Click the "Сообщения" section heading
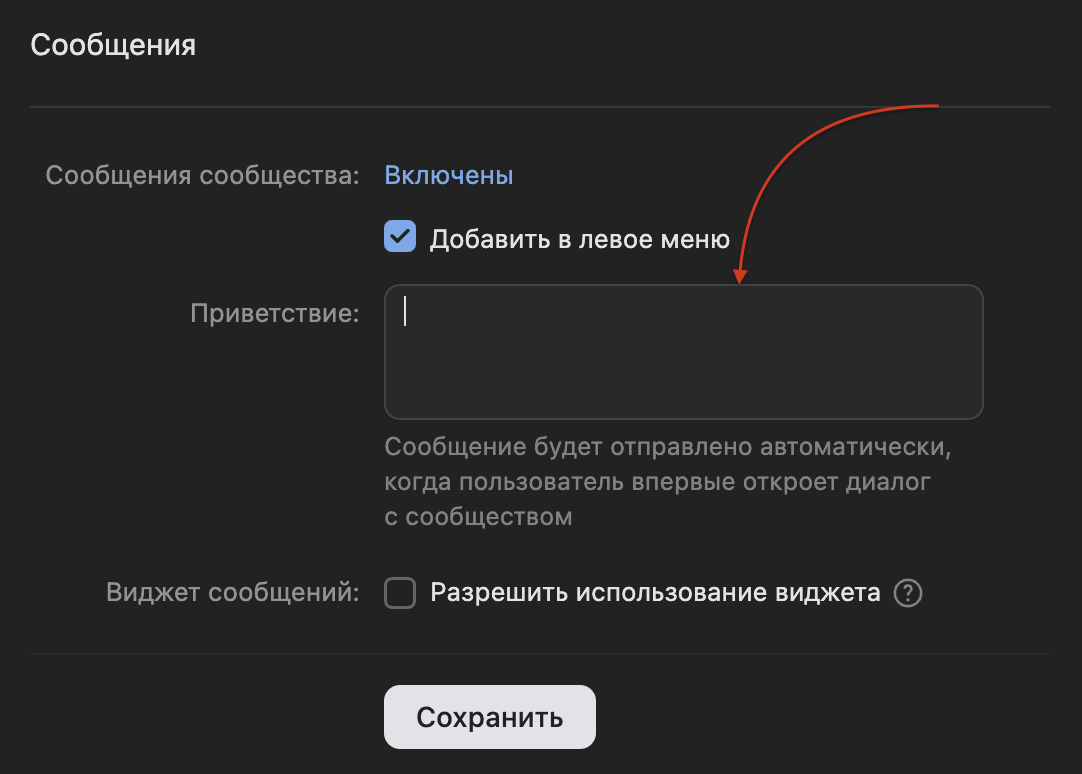The width and height of the screenshot is (1082, 774). pos(113,45)
